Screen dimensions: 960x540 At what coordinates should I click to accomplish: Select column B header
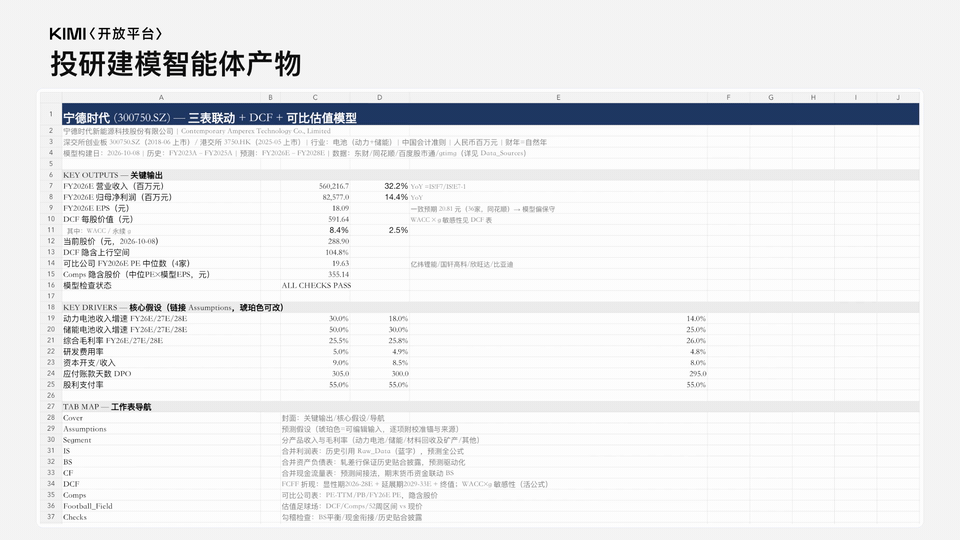pyautogui.click(x=270, y=97)
